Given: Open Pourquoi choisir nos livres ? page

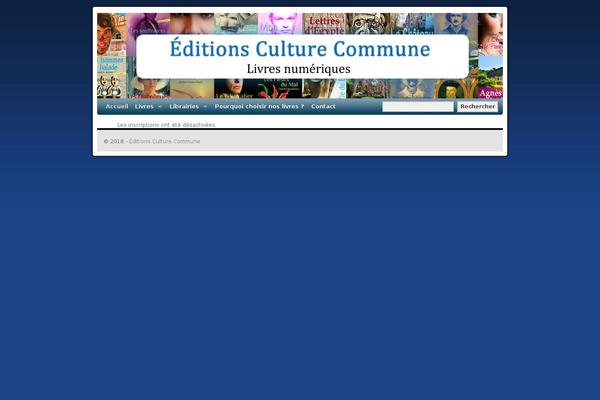Looking at the screenshot, I should [259, 106].
